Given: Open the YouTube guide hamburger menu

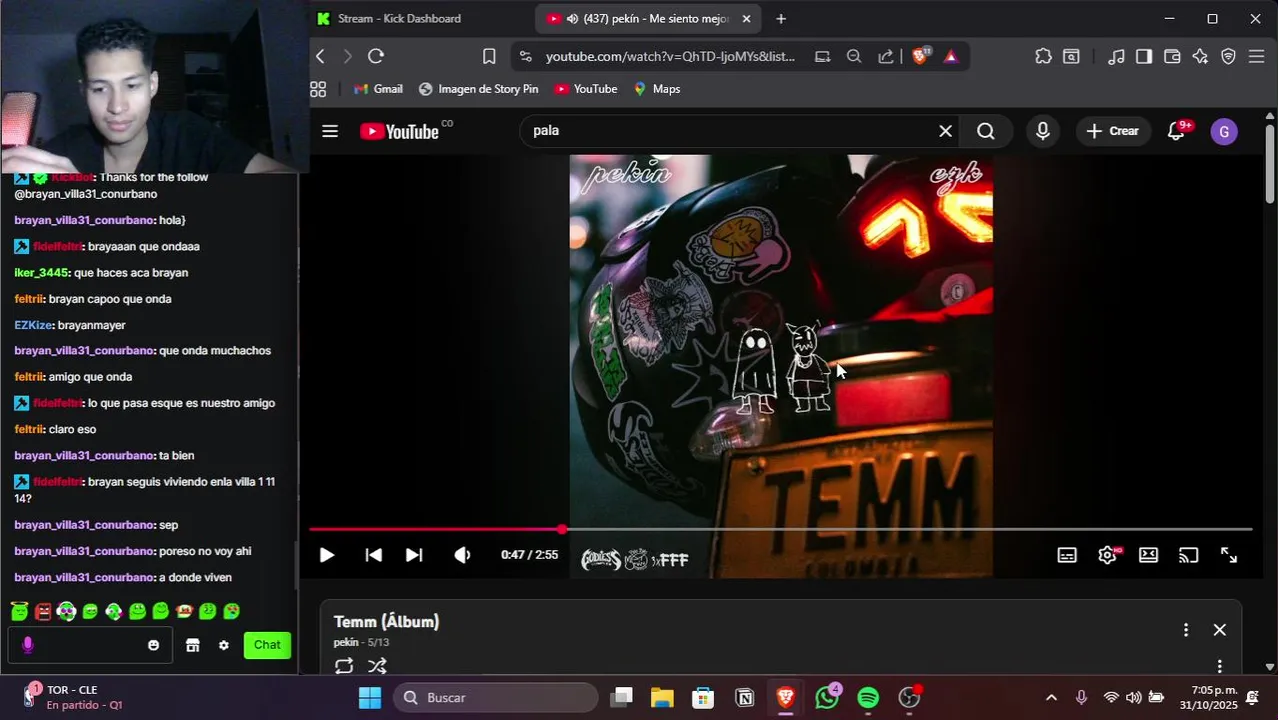Looking at the screenshot, I should click(330, 131).
